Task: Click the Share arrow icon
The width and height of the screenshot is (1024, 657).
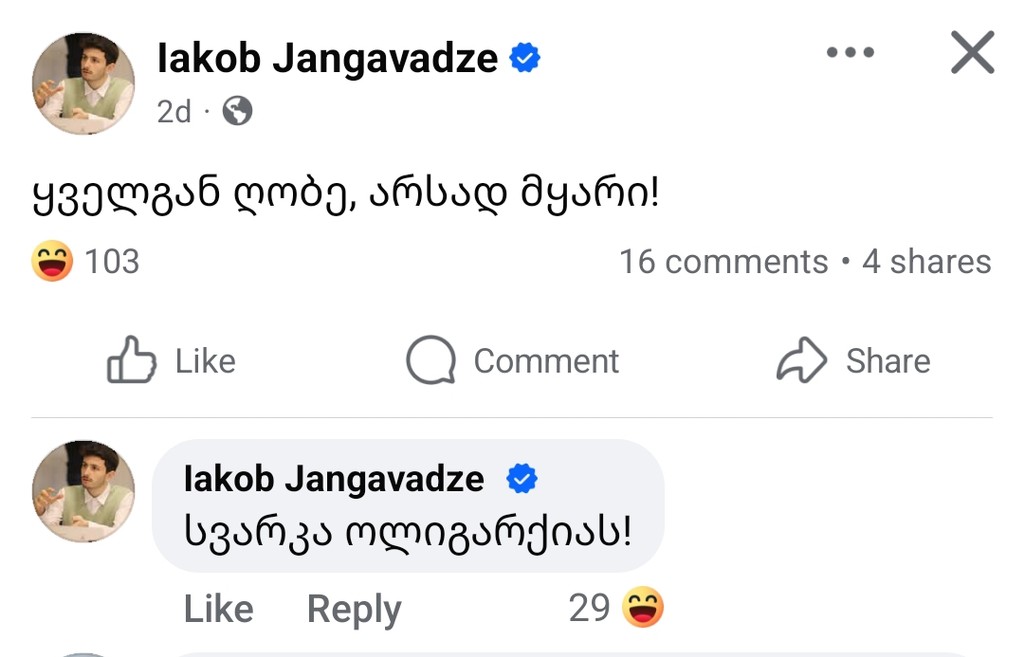Action: (801, 360)
